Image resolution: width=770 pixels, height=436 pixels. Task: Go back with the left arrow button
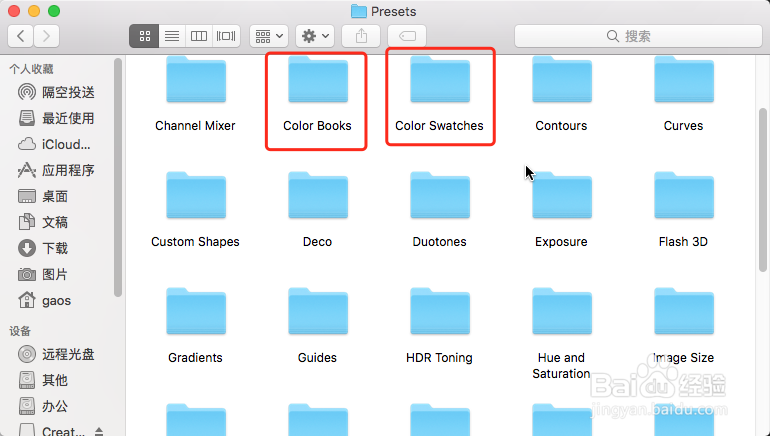click(21, 36)
